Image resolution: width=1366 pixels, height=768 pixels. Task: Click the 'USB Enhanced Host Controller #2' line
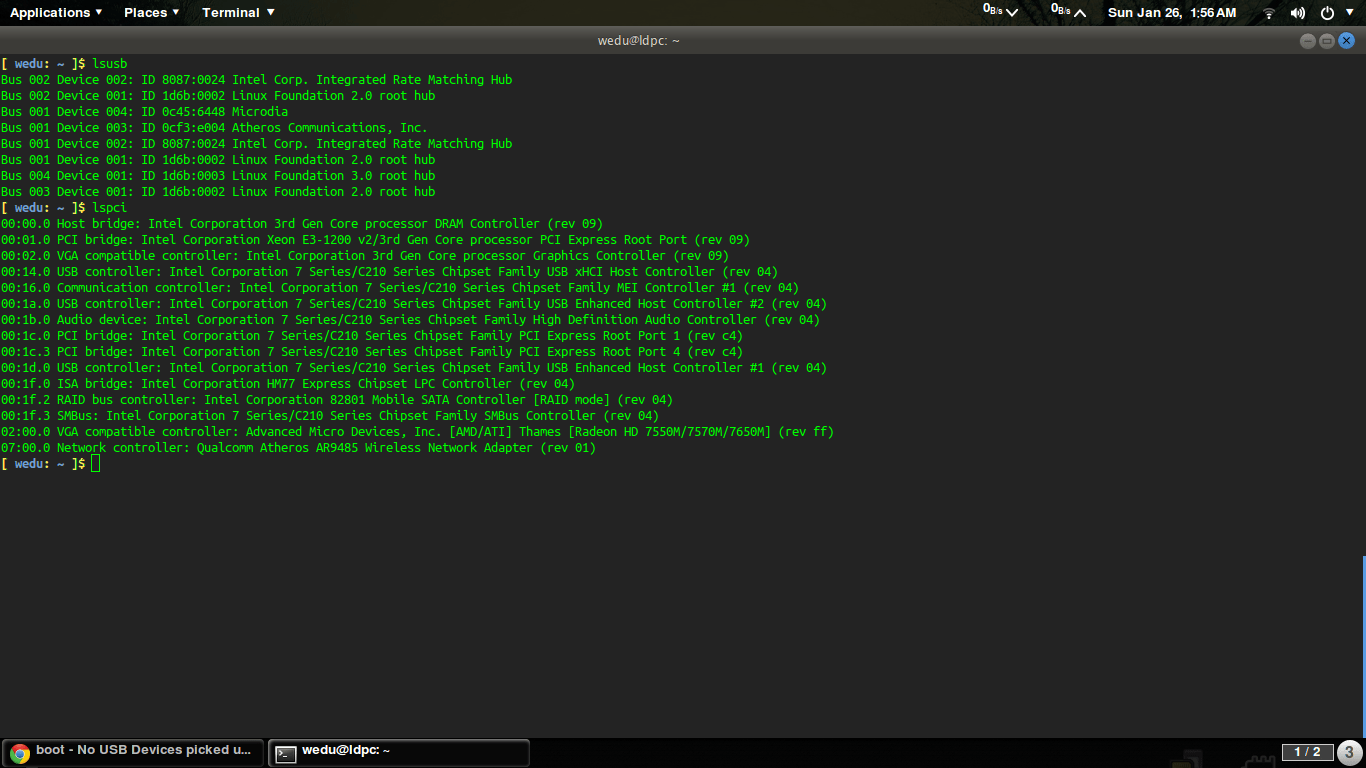(414, 304)
